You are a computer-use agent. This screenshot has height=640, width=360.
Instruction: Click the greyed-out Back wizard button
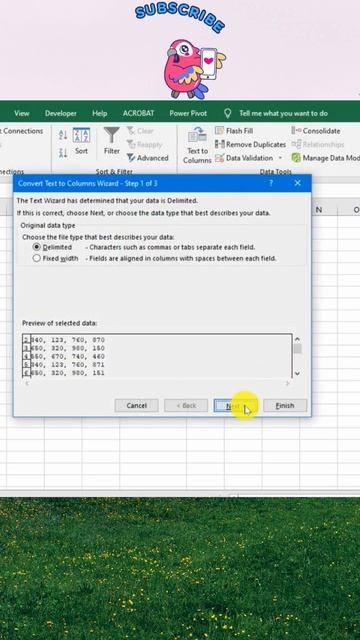tap(186, 406)
